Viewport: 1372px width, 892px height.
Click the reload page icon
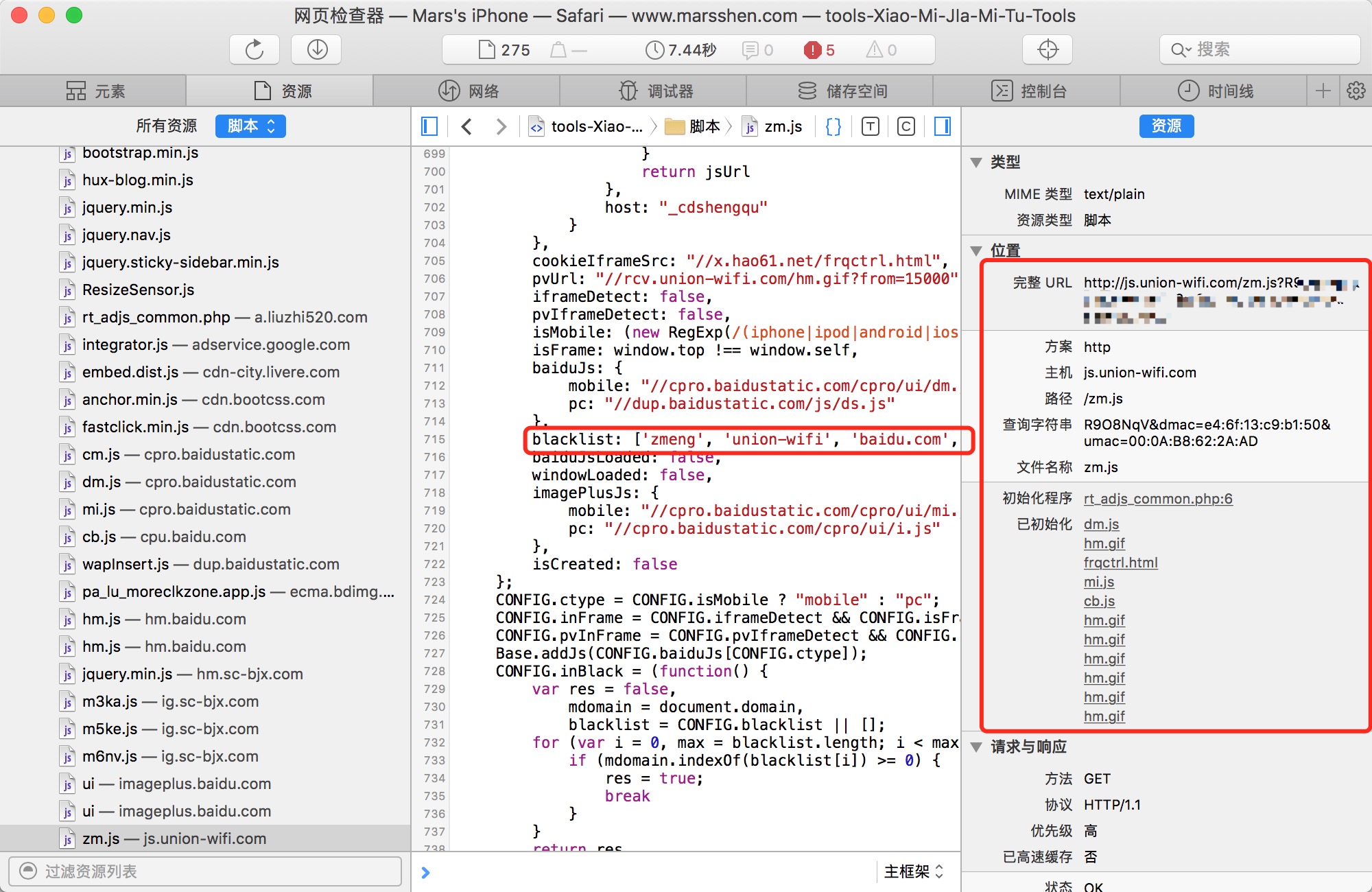(x=255, y=49)
